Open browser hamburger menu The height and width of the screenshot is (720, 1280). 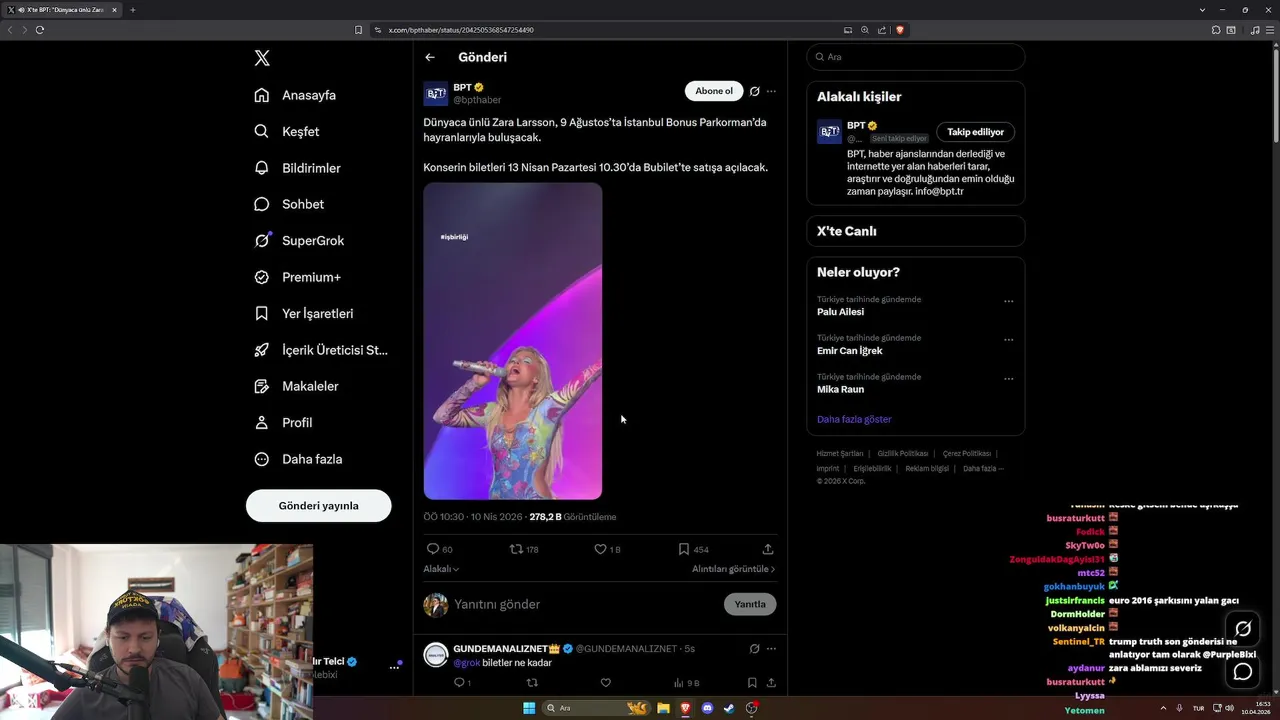1270,30
